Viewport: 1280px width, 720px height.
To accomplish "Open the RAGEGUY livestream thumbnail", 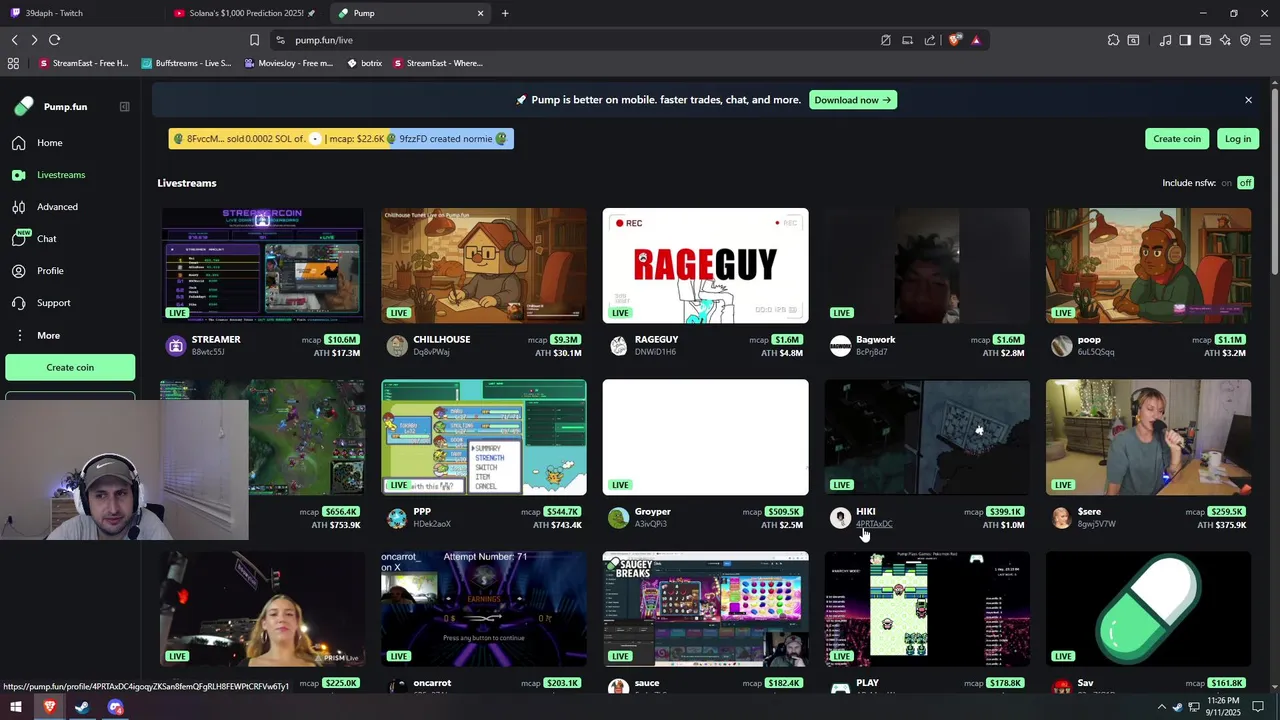I will click(x=705, y=265).
